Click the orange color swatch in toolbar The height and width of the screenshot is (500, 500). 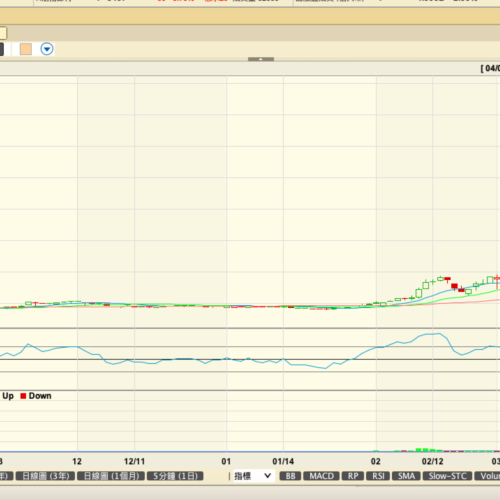click(26, 49)
